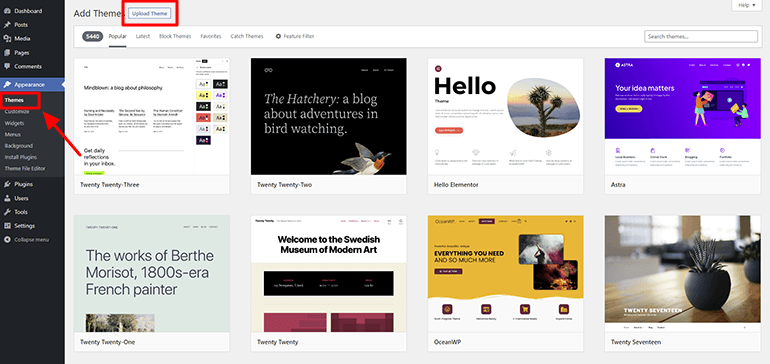
Task: Select the Twenty Twenty-One theme preview
Action: coord(152,274)
